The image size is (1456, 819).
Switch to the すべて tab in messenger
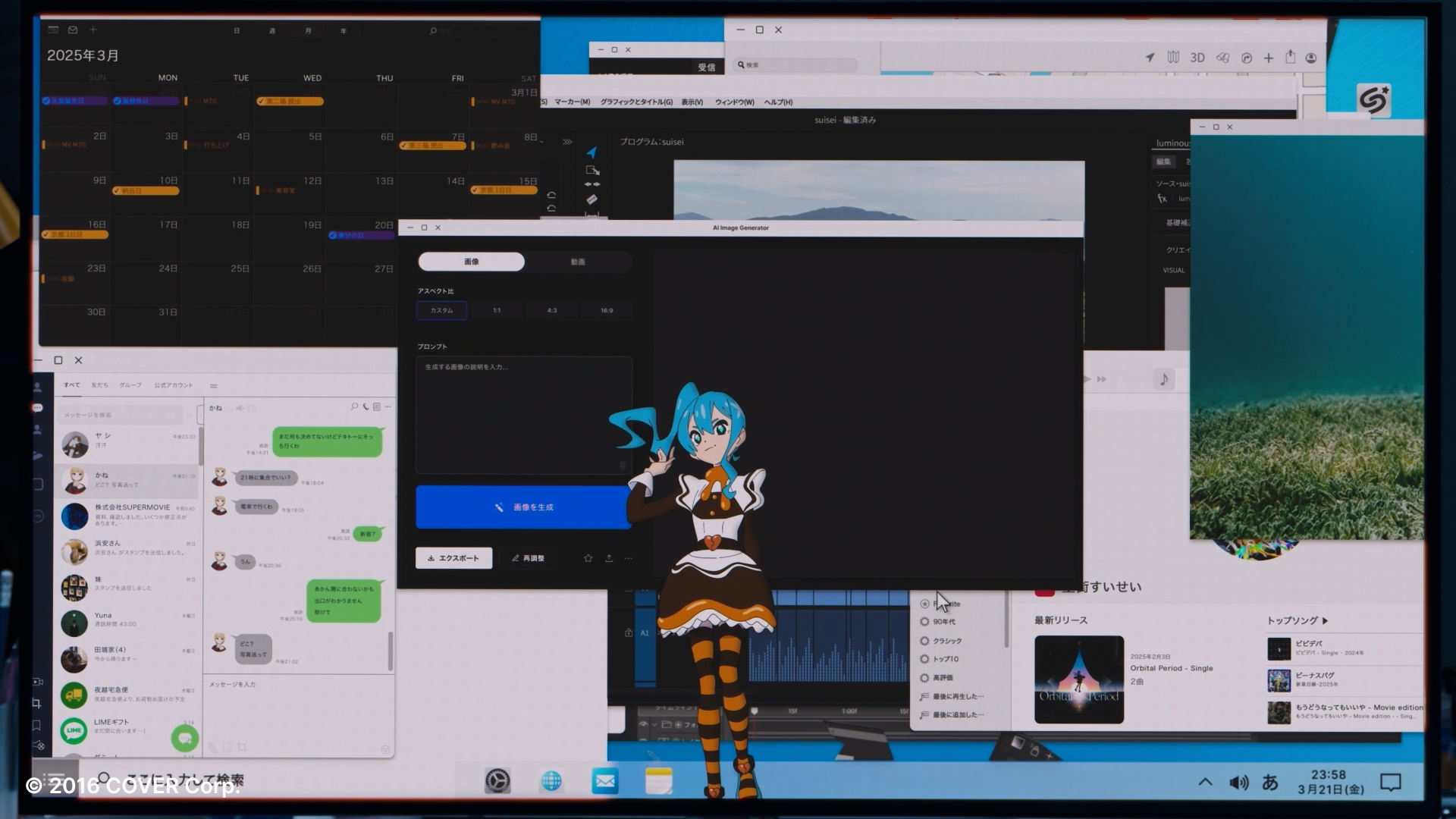[72, 385]
